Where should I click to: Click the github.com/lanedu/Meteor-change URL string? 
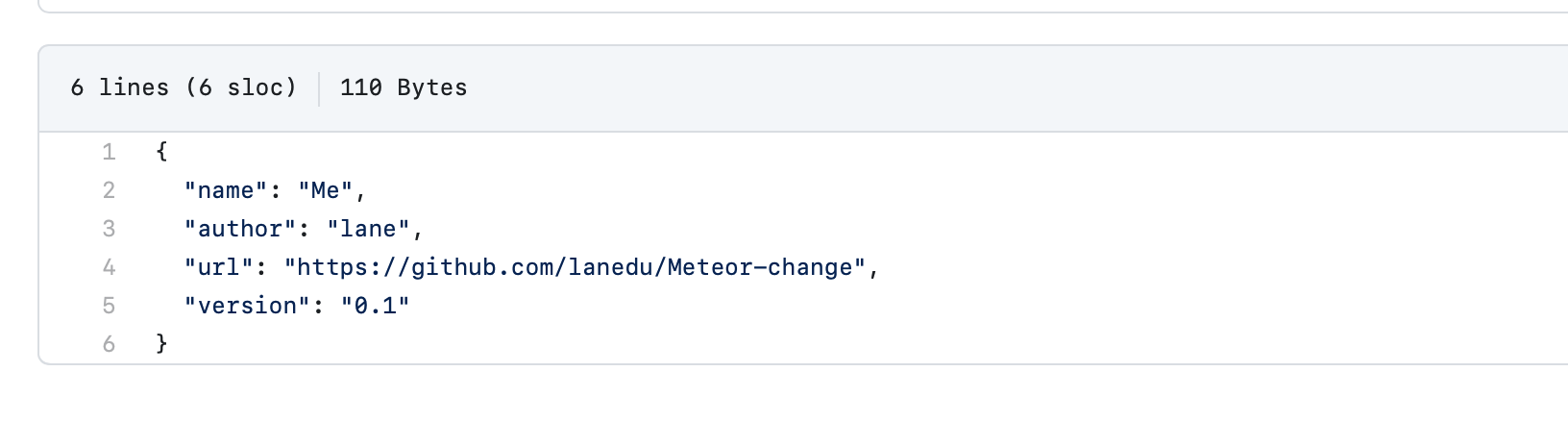pos(576,267)
